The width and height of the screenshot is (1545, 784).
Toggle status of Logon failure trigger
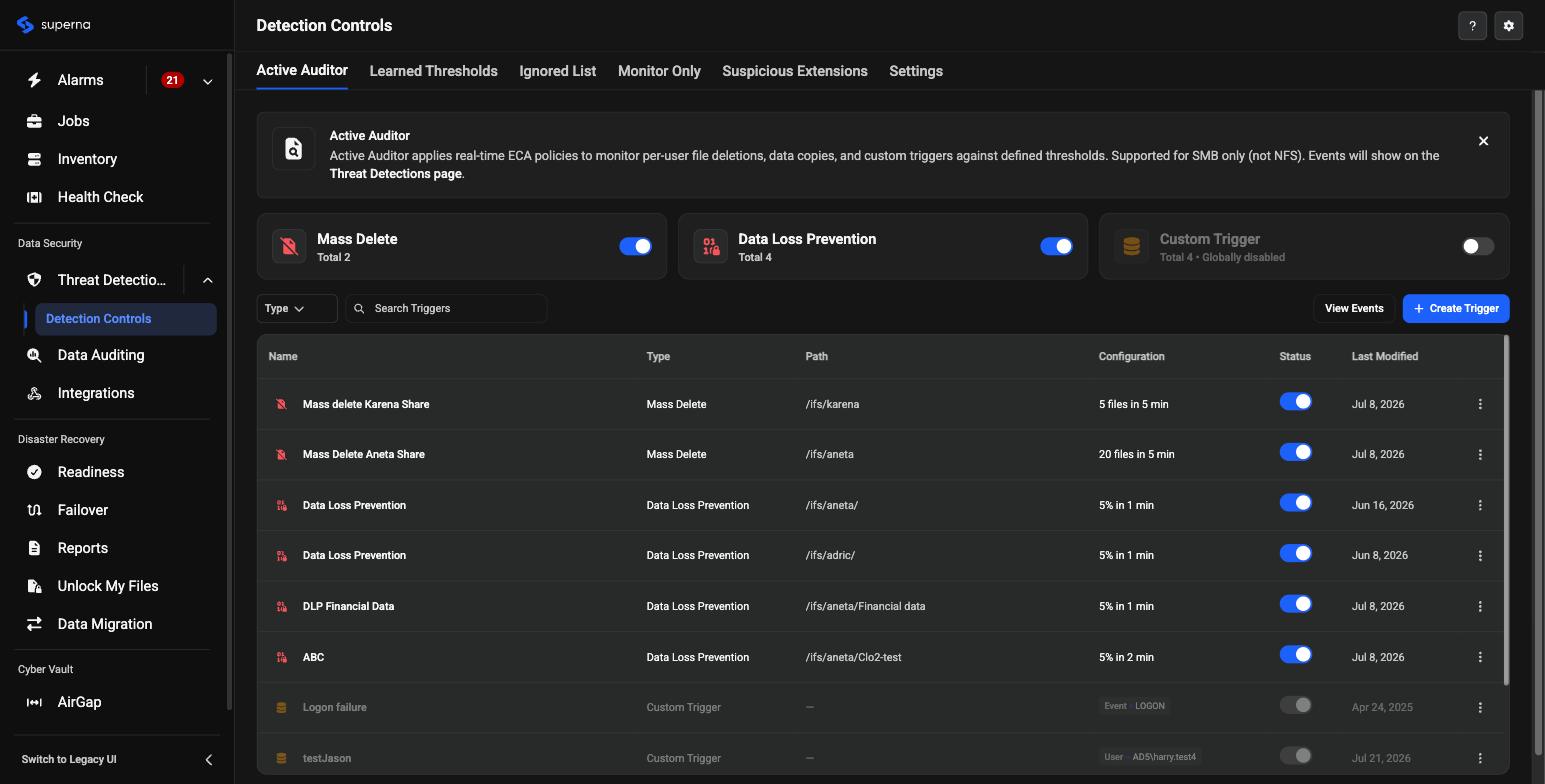click(x=1295, y=705)
